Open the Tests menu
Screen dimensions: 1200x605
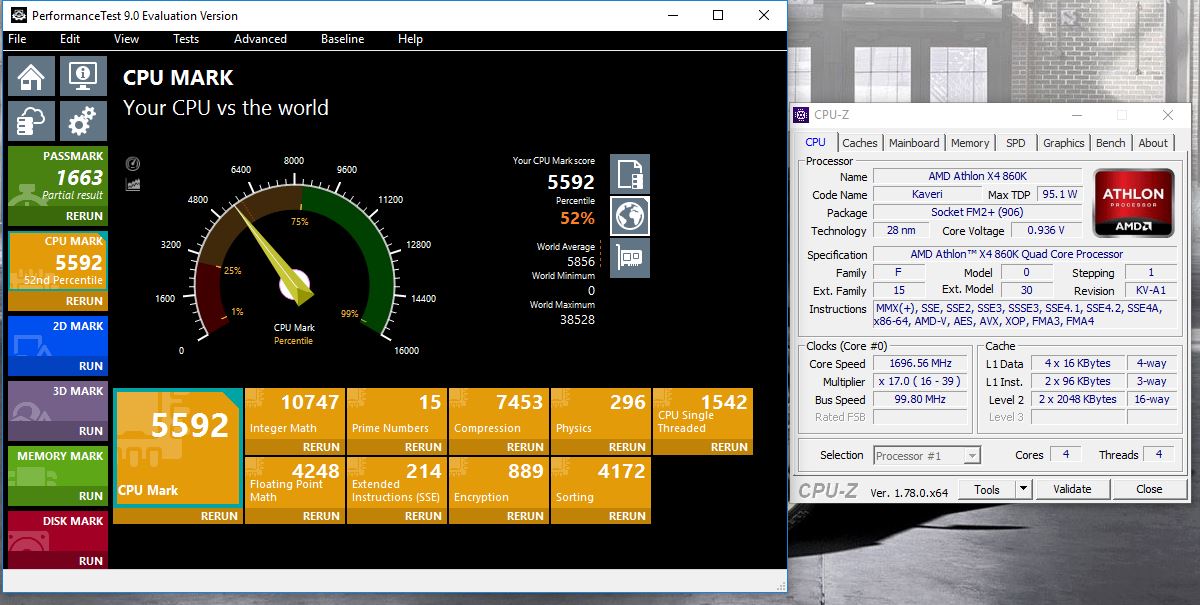coord(186,39)
